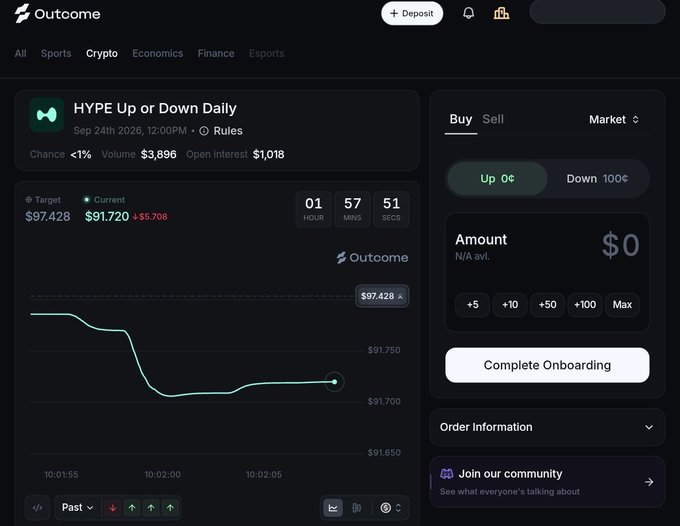Select the Sports category tab
The image size is (680, 526).
(56, 53)
